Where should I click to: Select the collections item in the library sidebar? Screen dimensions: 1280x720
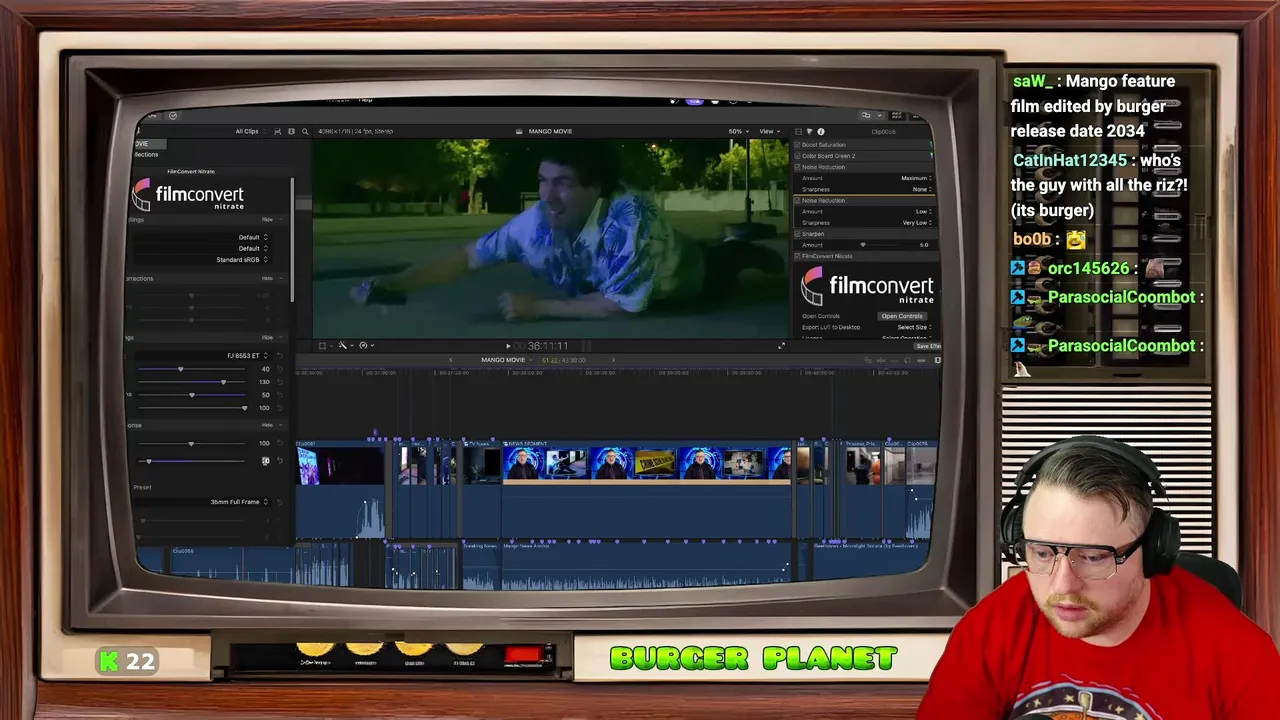point(146,155)
